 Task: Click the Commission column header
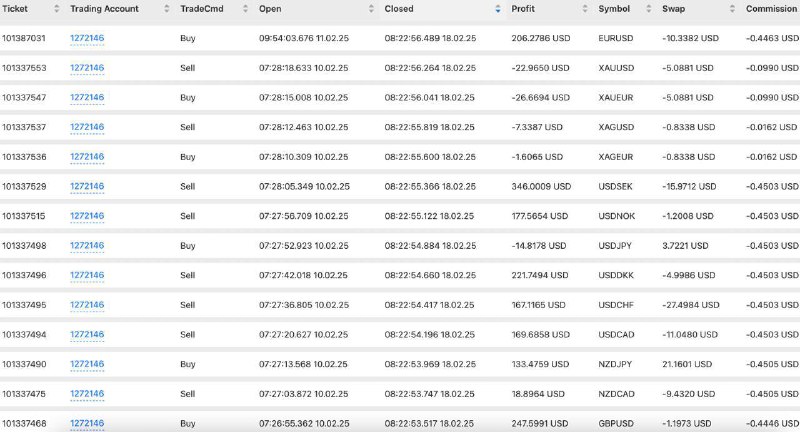click(771, 9)
